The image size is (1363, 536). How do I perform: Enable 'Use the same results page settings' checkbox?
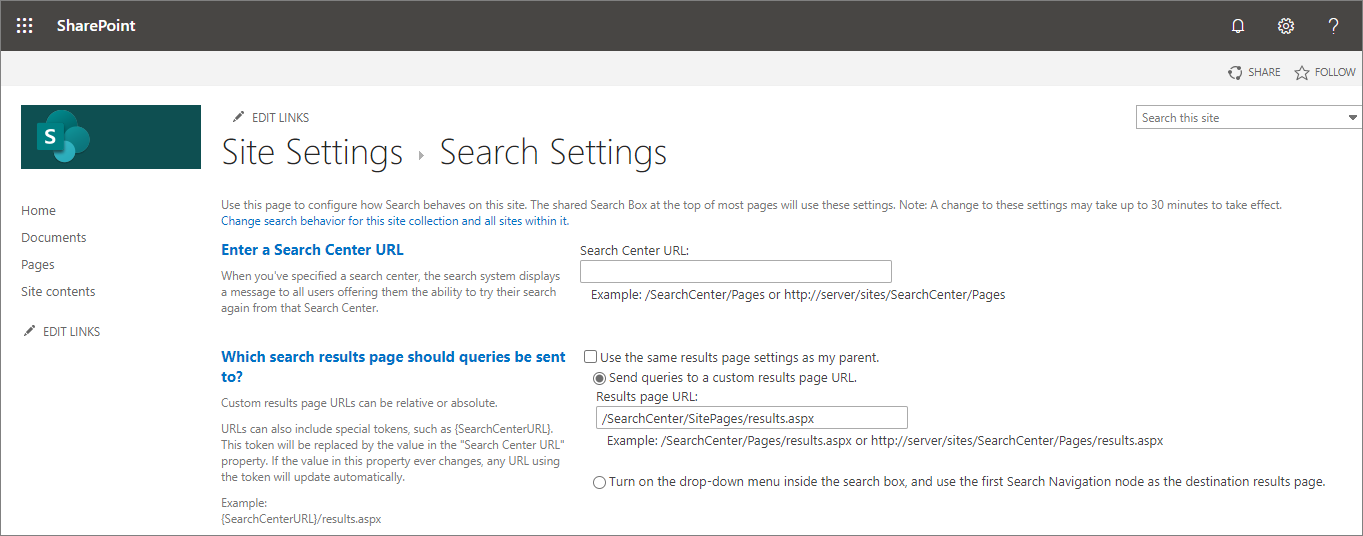pos(591,357)
